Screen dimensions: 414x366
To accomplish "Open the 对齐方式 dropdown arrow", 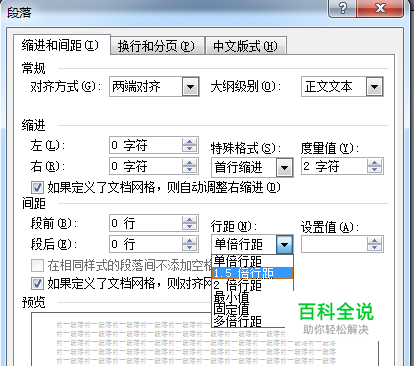I will tap(191, 87).
